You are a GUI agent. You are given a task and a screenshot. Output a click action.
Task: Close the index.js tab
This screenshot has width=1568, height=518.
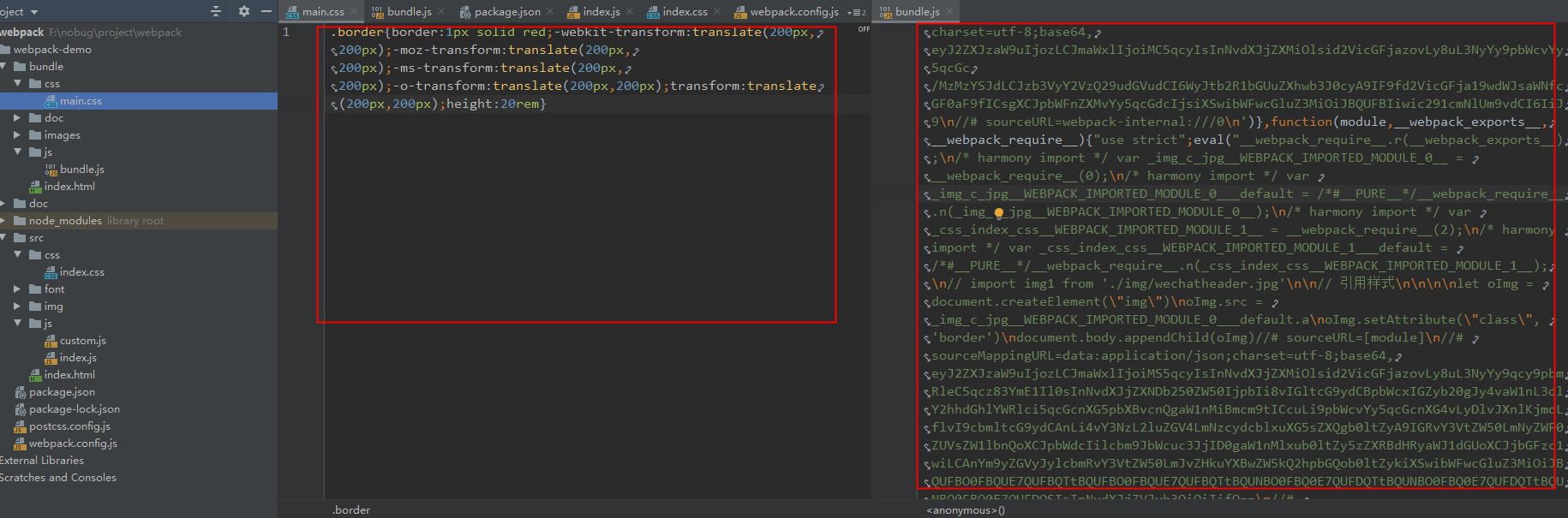coord(630,11)
